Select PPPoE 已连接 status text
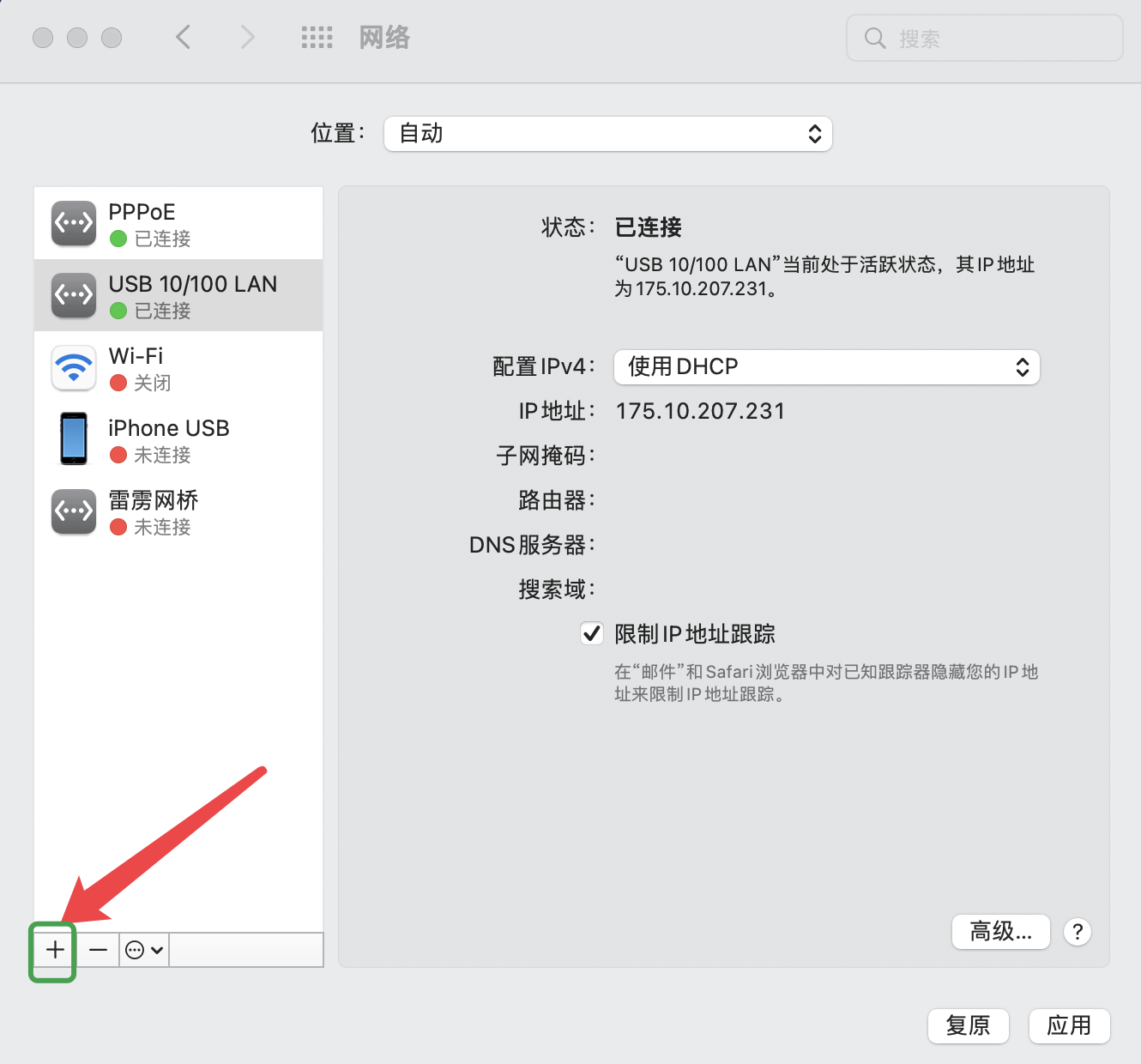1141x1064 pixels. tap(162, 239)
